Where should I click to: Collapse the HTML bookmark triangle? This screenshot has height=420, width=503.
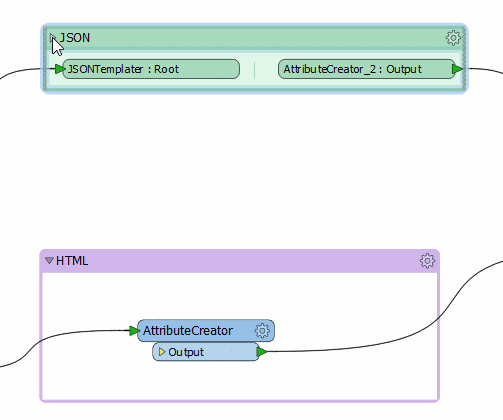(x=49, y=260)
